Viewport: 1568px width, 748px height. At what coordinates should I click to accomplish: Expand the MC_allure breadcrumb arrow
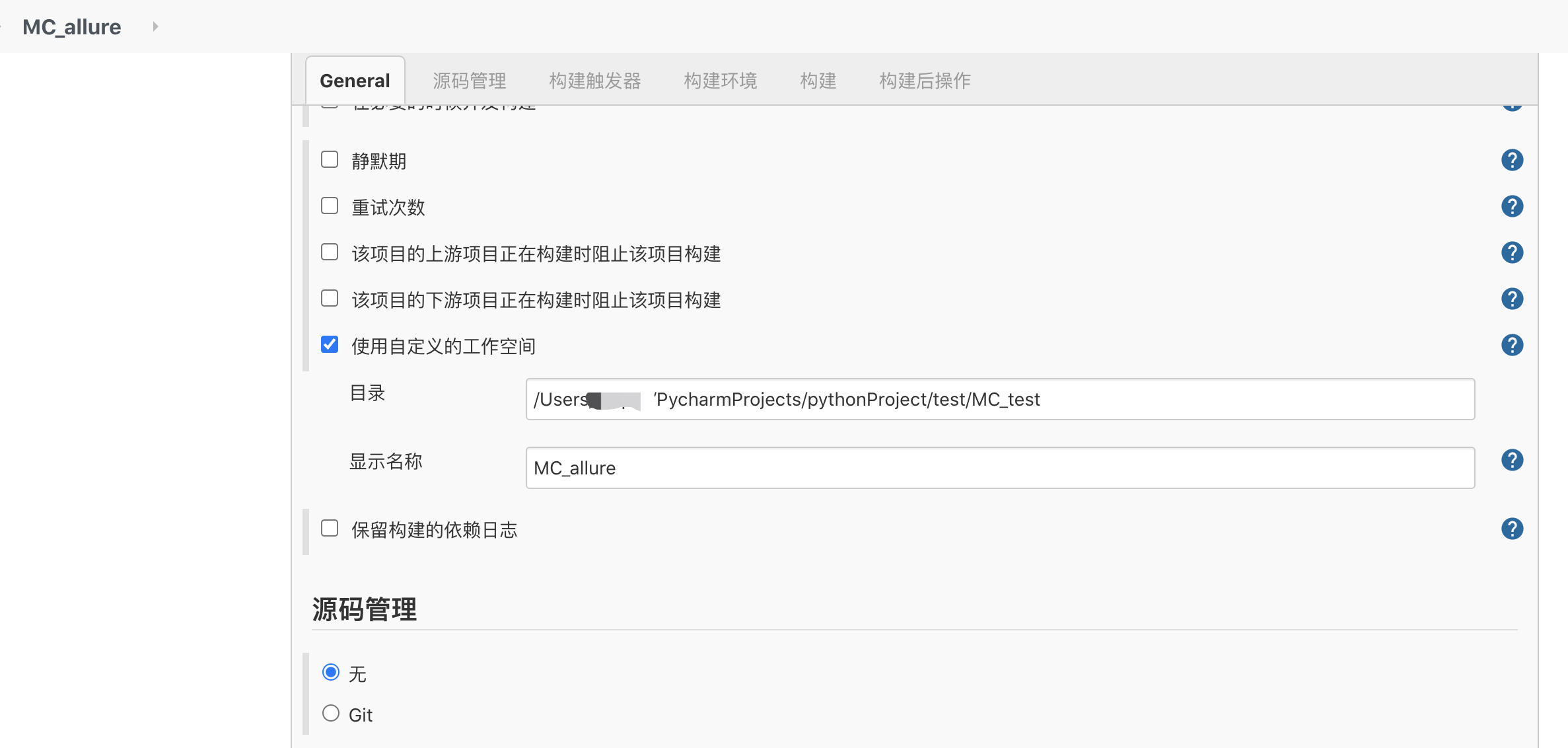(155, 26)
